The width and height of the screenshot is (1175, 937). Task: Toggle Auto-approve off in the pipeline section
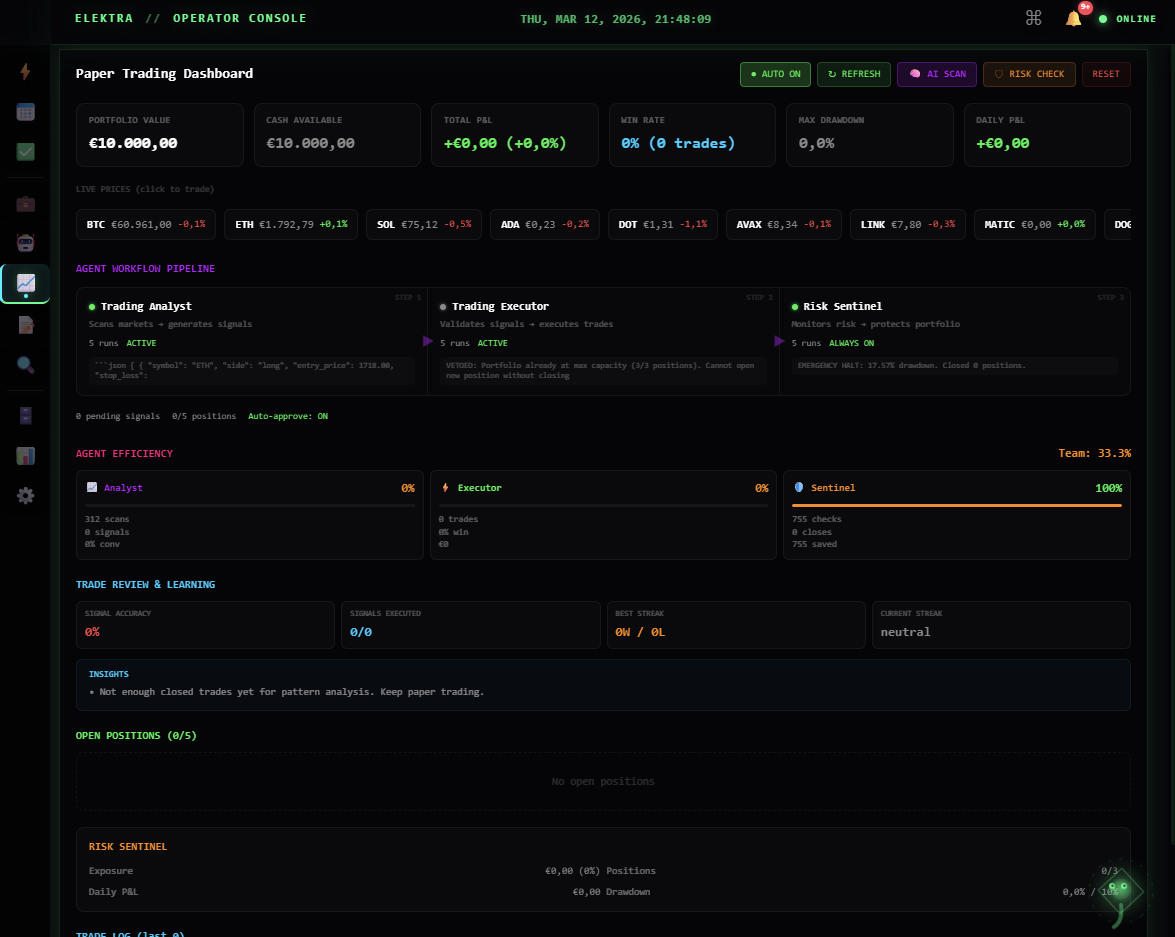pyautogui.click(x=288, y=415)
